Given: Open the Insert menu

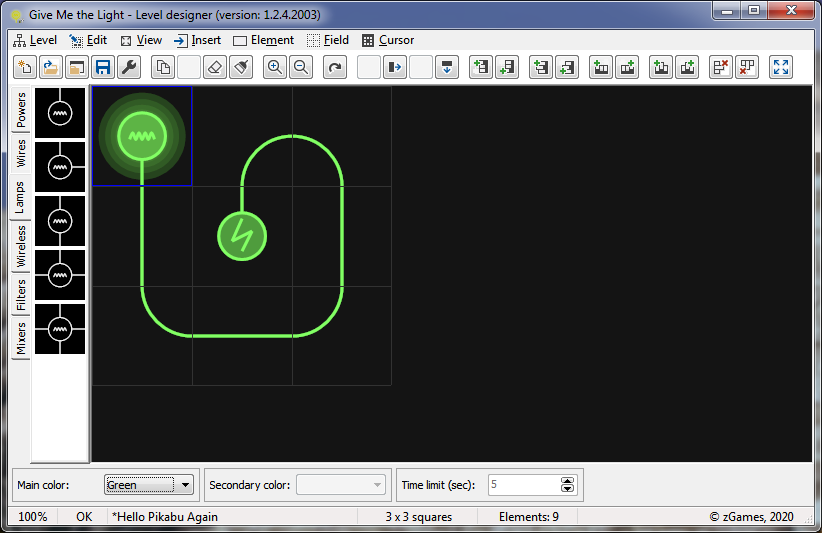Looking at the screenshot, I should (198, 40).
